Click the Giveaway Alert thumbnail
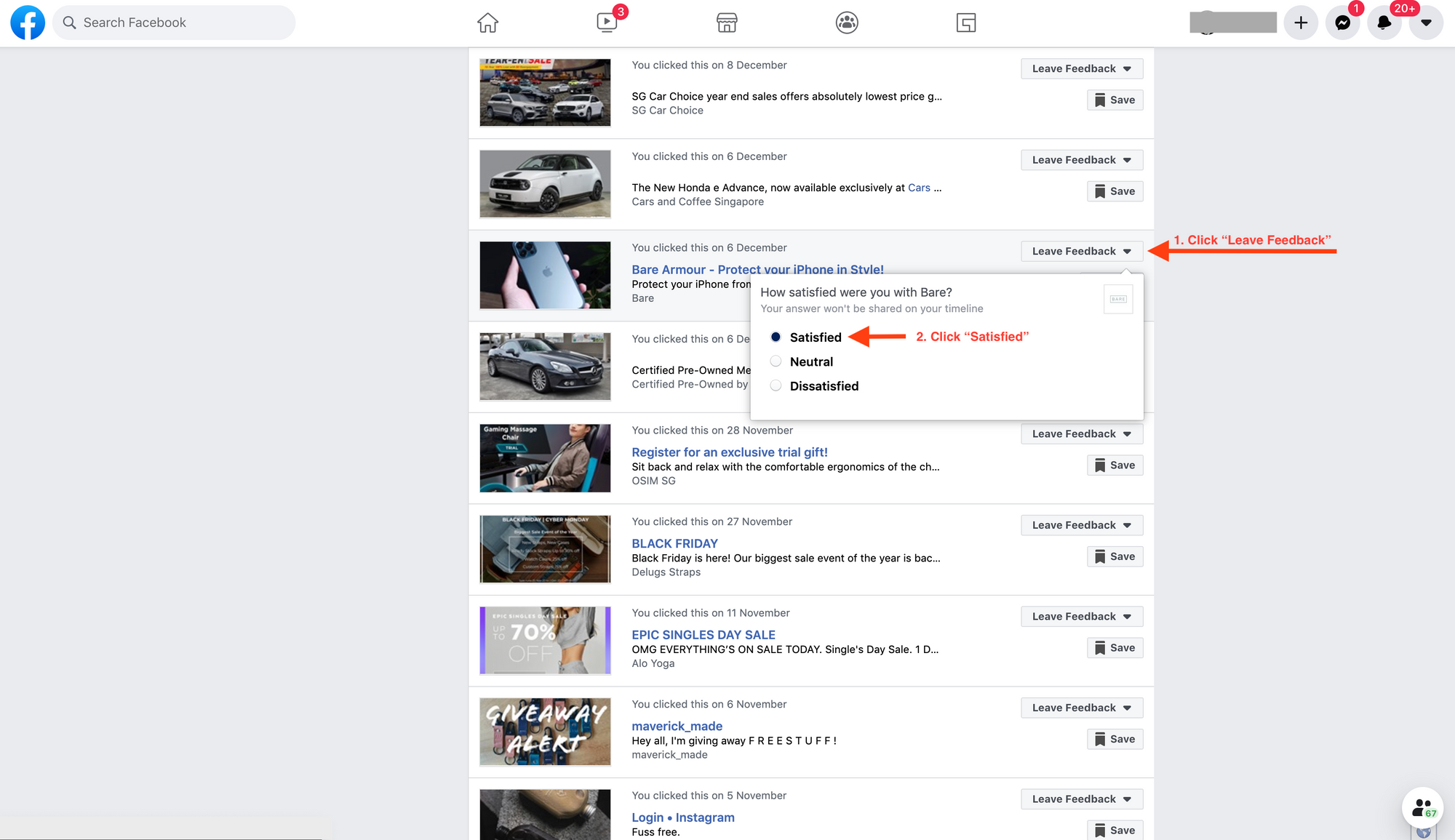 coord(545,732)
